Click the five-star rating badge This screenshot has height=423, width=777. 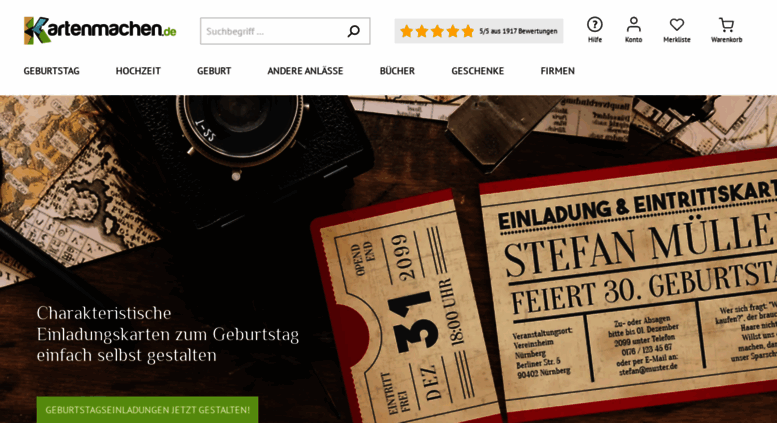click(479, 31)
